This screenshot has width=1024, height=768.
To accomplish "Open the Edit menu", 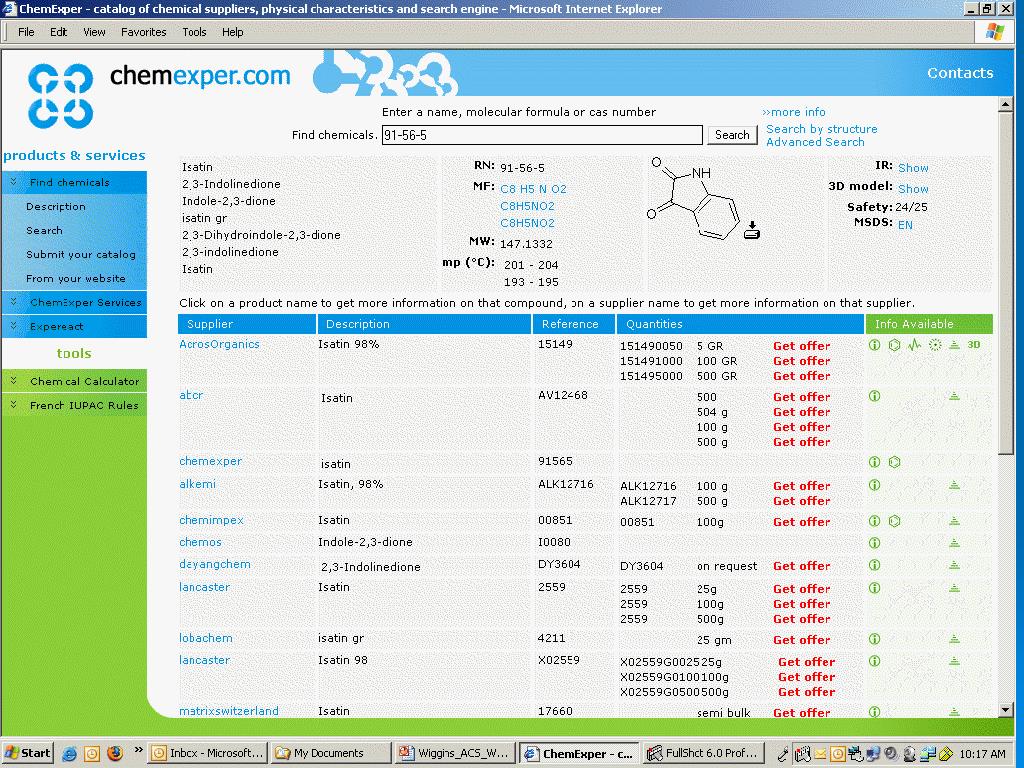I will click(59, 32).
